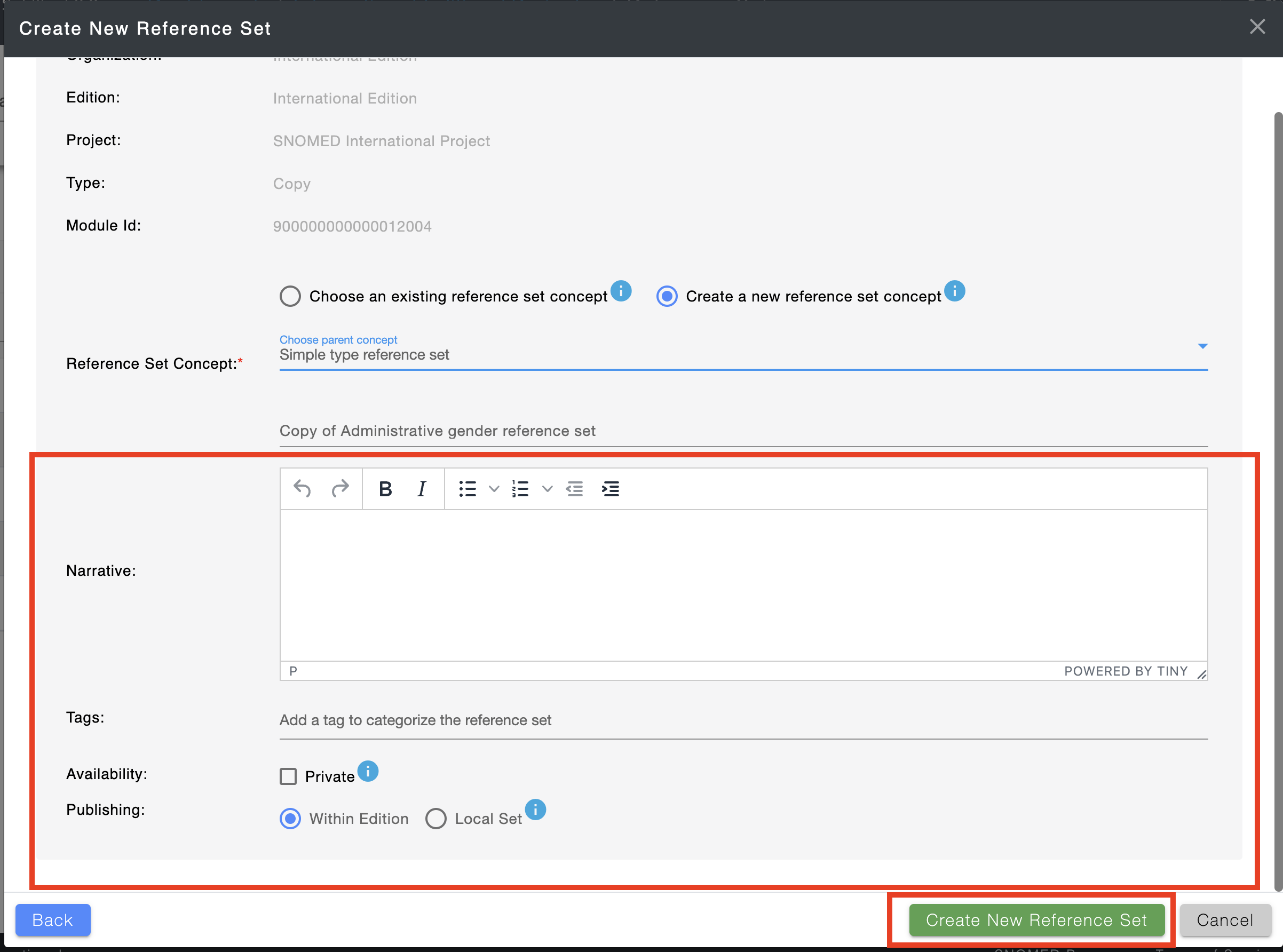The width and height of the screenshot is (1283, 952).
Task: Insert a bullet list in the Narrative
Action: [468, 489]
